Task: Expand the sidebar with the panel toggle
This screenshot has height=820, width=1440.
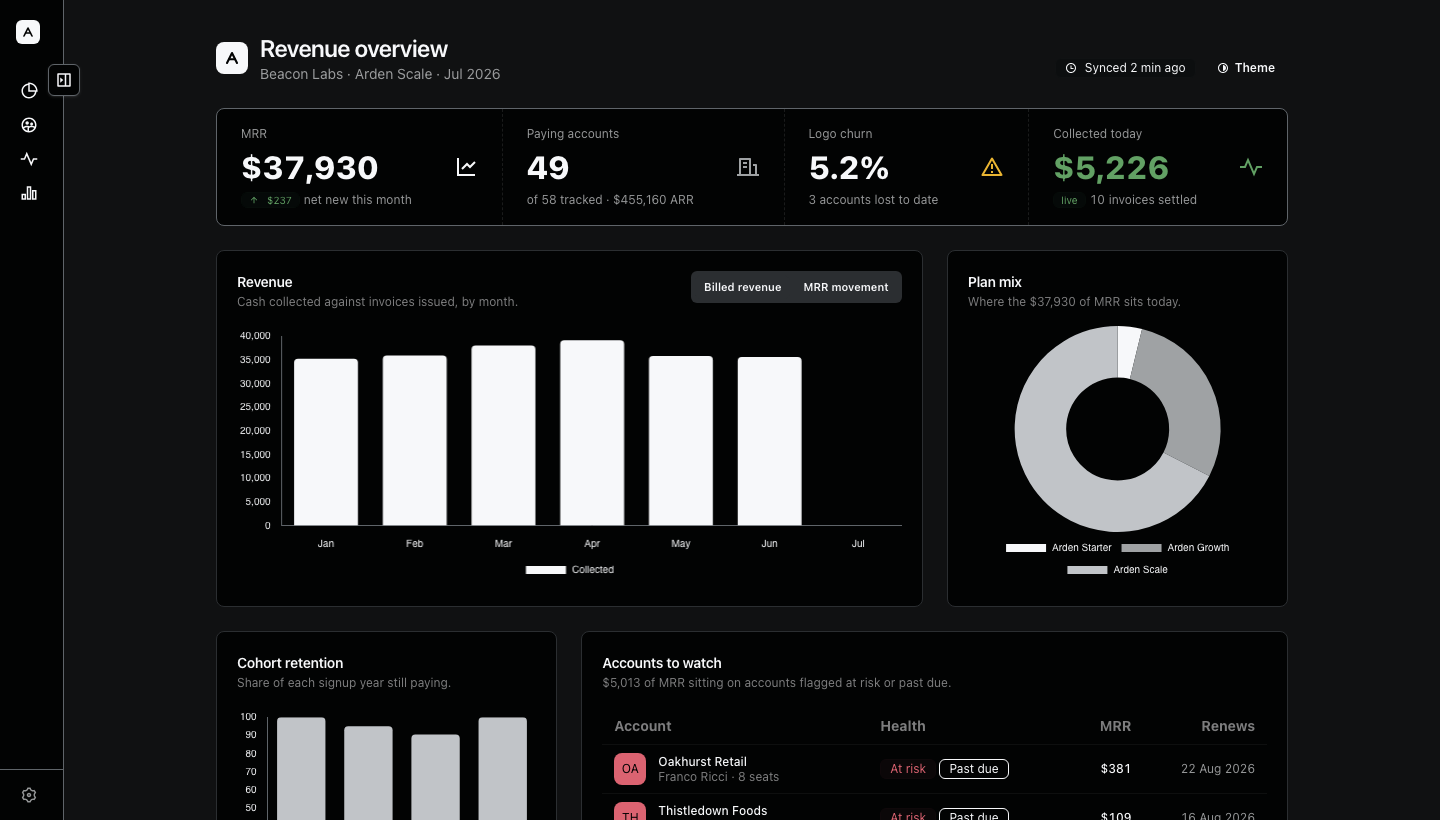Action: [x=64, y=80]
